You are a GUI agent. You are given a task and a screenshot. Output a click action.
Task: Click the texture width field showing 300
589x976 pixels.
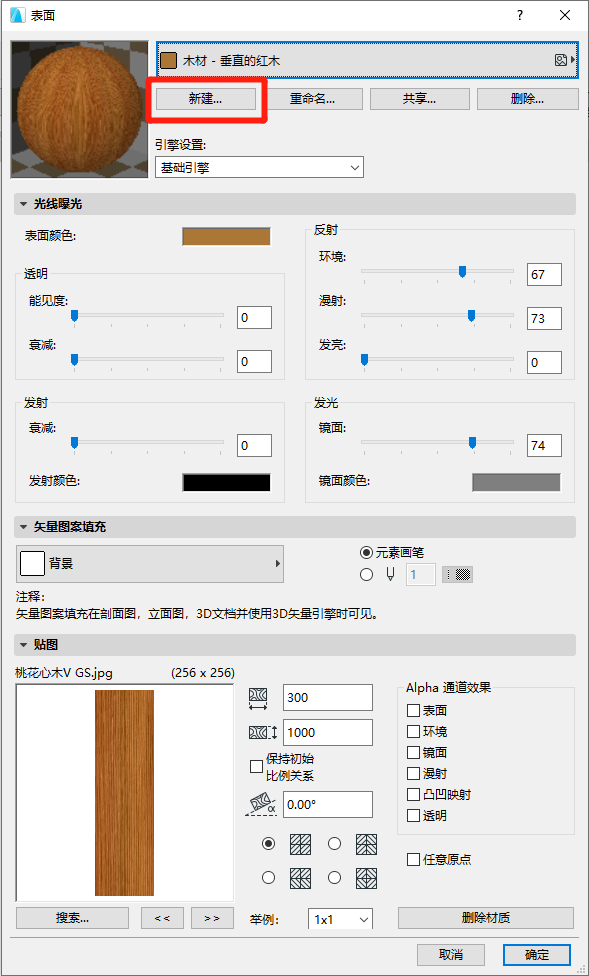coord(328,698)
